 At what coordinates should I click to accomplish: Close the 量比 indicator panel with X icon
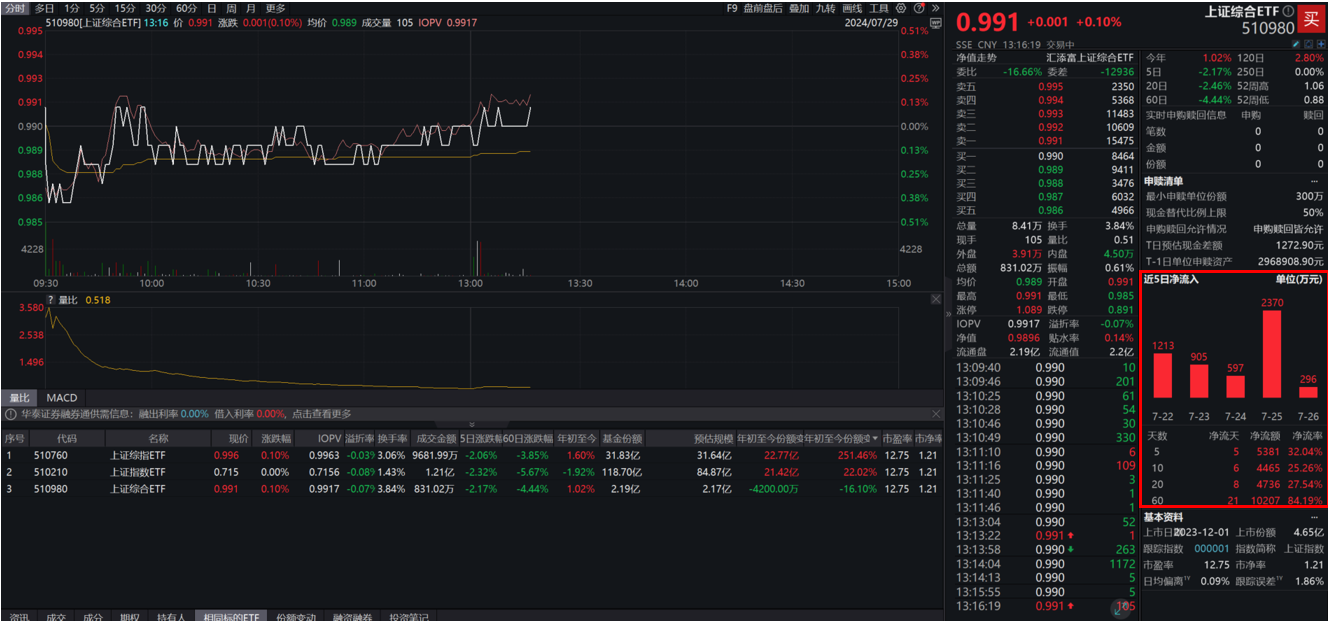point(935,299)
